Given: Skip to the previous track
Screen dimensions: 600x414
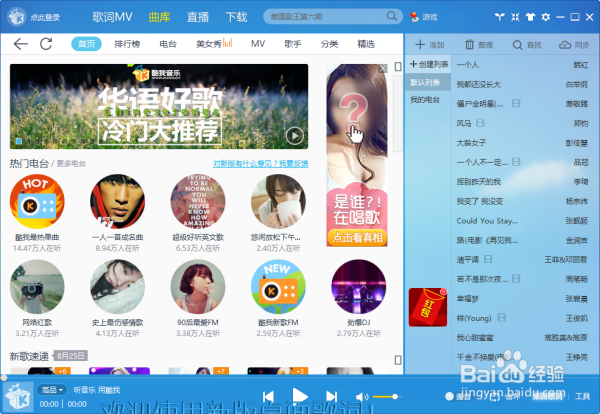Looking at the screenshot, I should (x=269, y=397).
